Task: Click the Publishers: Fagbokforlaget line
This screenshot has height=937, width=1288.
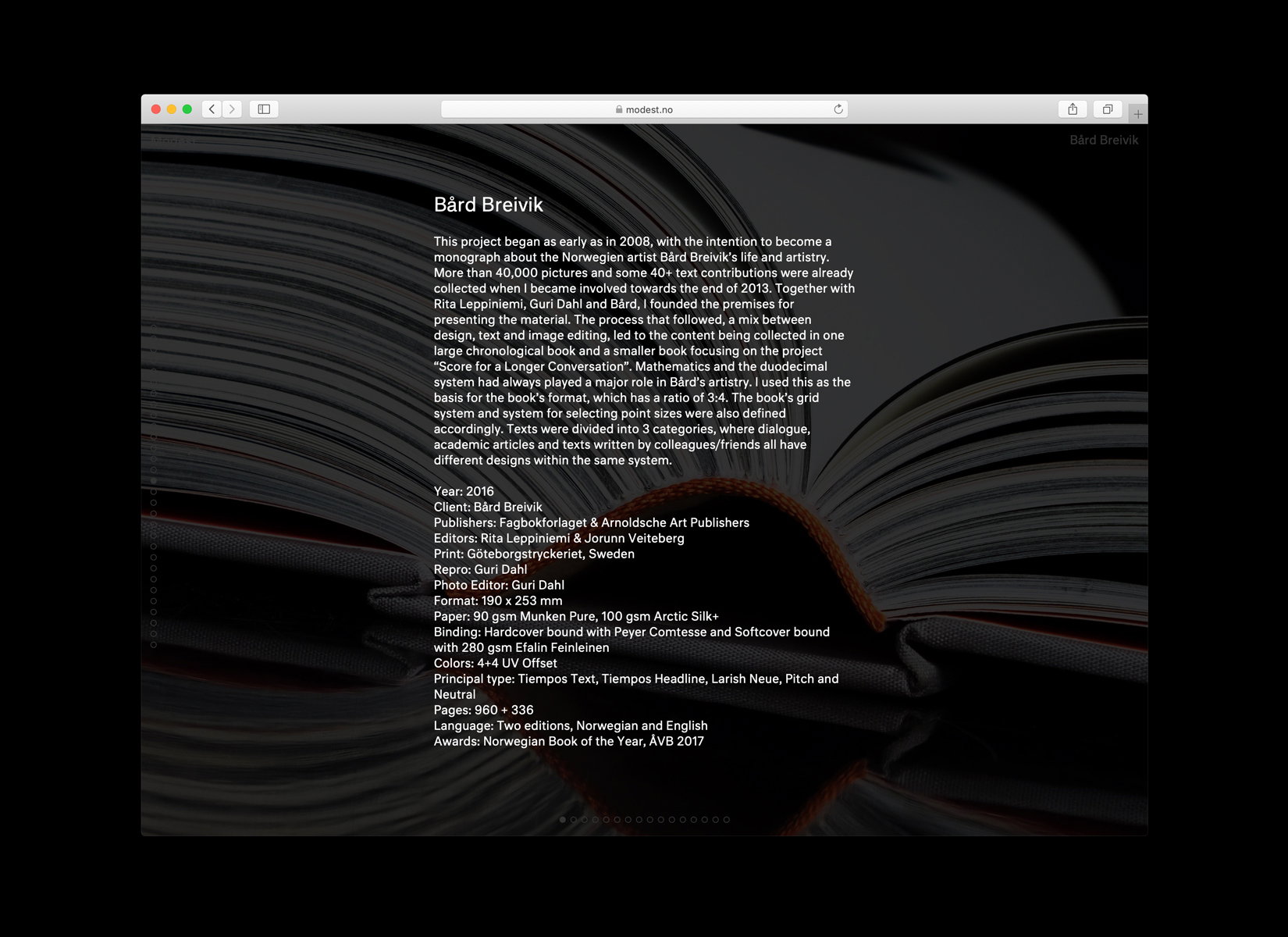Action: click(x=592, y=522)
